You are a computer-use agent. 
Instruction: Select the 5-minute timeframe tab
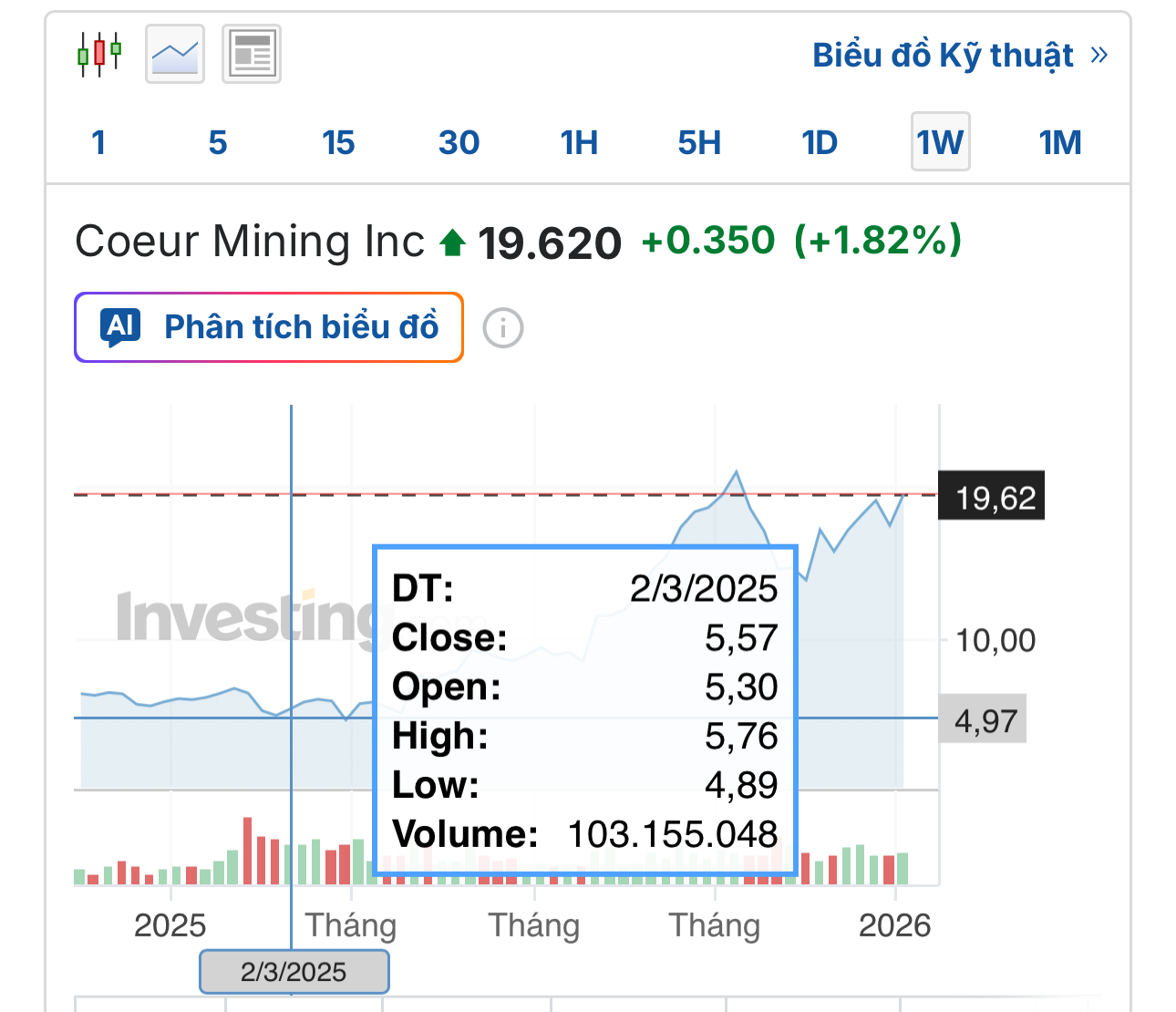click(217, 142)
